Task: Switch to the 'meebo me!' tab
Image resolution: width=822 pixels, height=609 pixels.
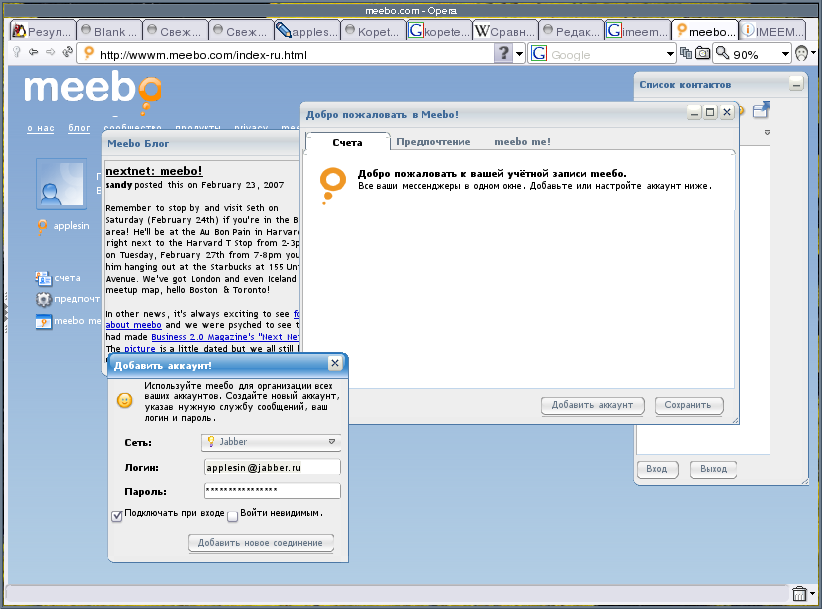Action: point(522,142)
